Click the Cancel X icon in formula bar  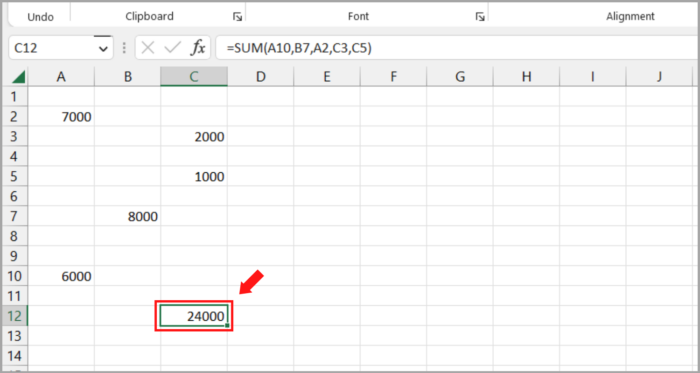tap(148, 47)
